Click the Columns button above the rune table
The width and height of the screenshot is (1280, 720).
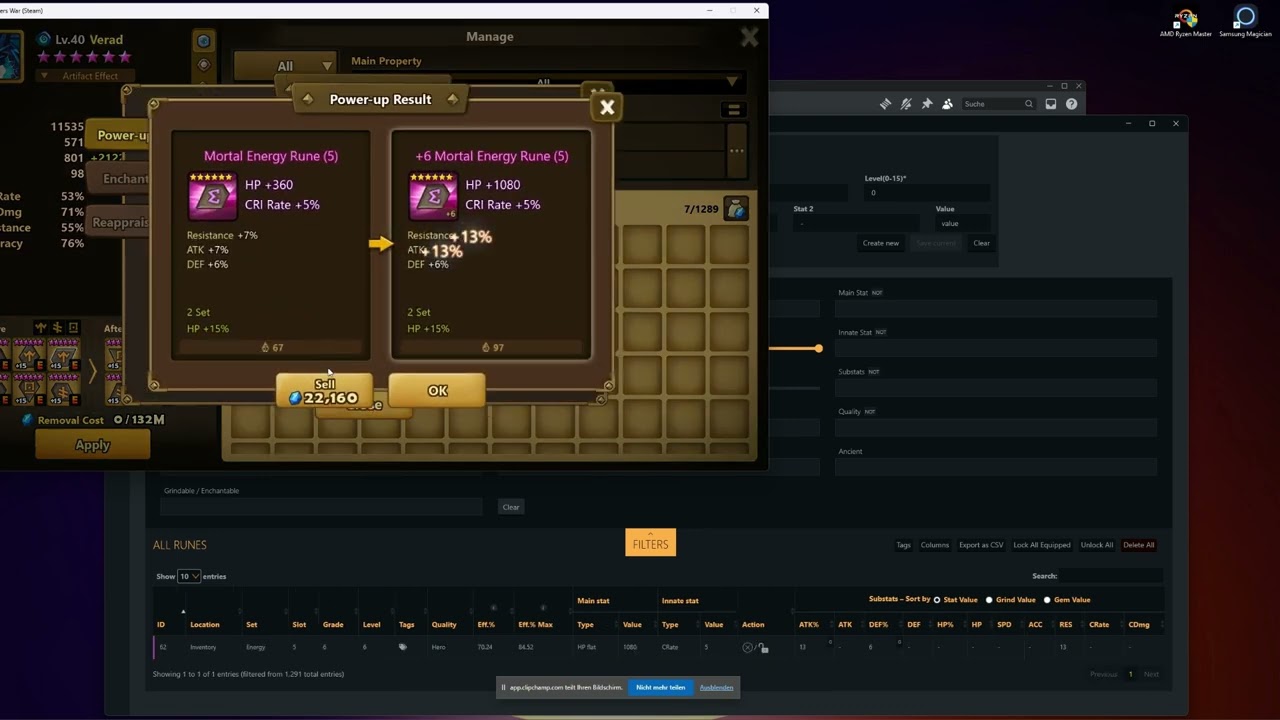[935, 545]
